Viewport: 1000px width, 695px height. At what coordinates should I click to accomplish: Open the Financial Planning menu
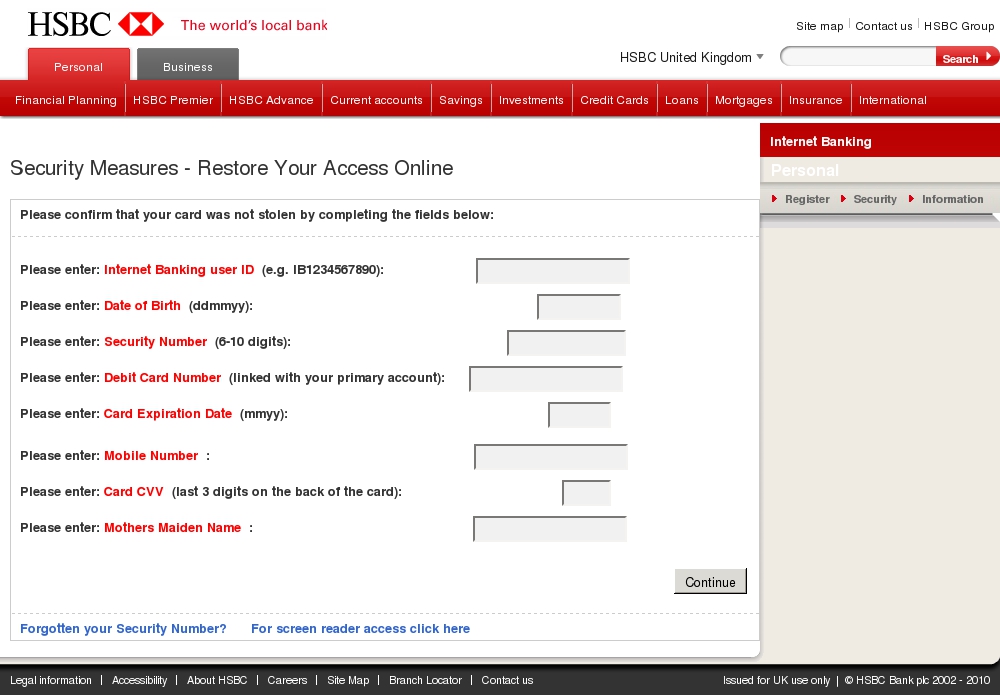pyautogui.click(x=66, y=100)
